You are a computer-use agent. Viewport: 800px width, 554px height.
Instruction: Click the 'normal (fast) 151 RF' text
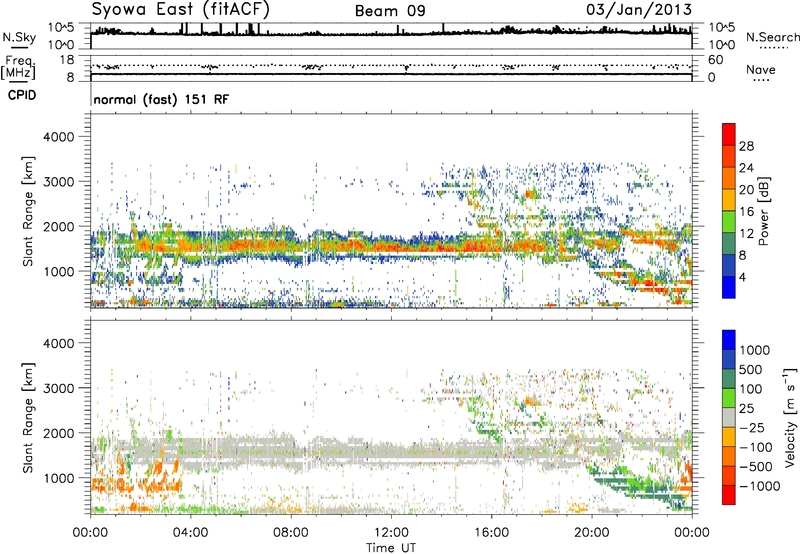[x=161, y=99]
